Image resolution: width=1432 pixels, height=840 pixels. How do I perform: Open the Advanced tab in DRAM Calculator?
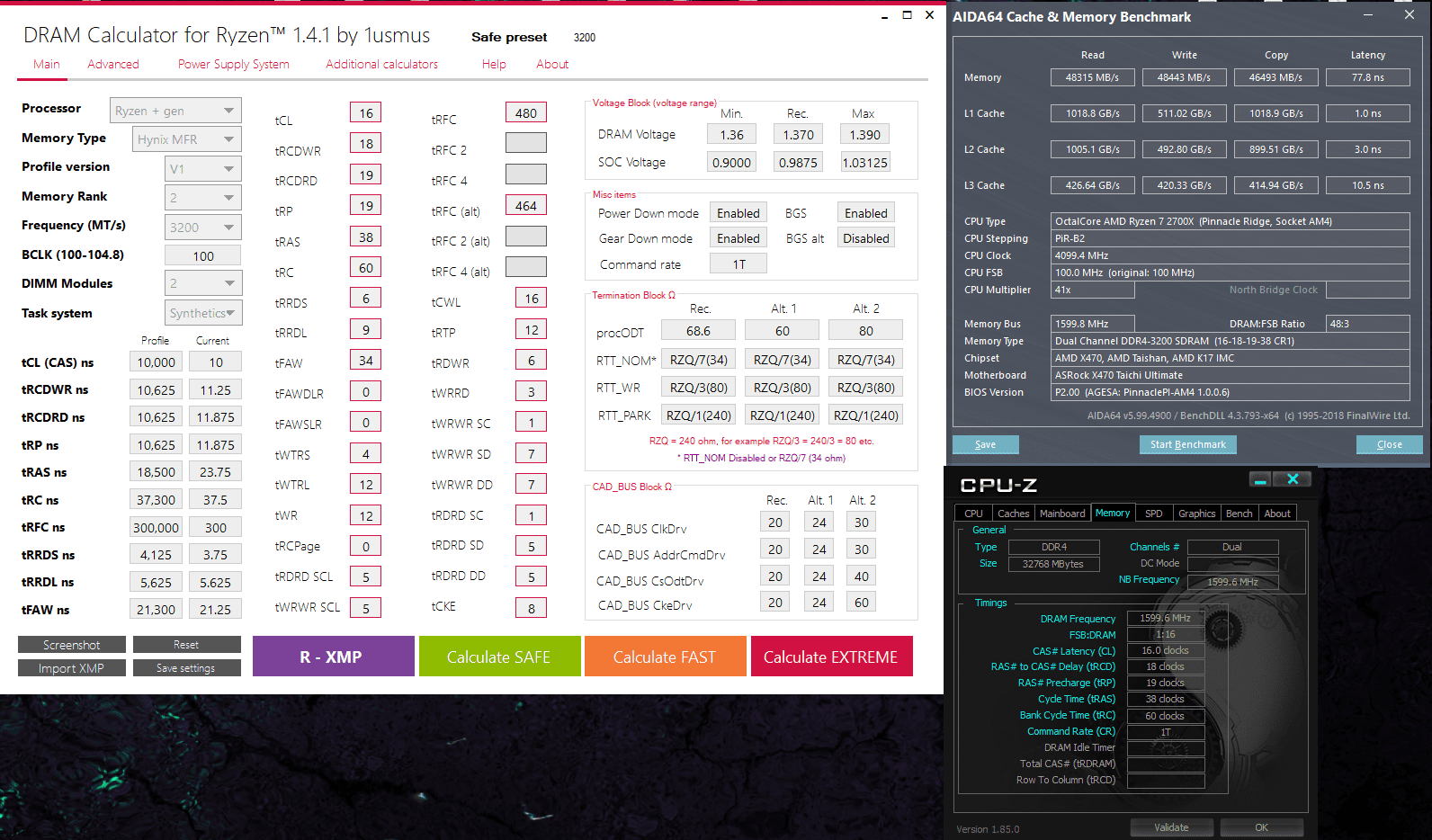click(113, 64)
